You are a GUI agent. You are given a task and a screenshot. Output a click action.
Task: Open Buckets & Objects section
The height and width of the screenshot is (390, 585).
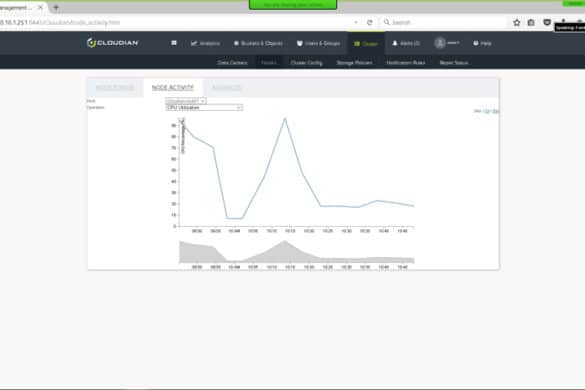tap(258, 43)
